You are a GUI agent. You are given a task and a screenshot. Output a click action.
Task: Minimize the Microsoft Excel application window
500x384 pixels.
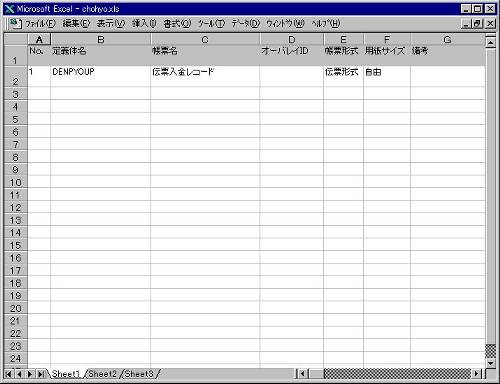point(466,9)
